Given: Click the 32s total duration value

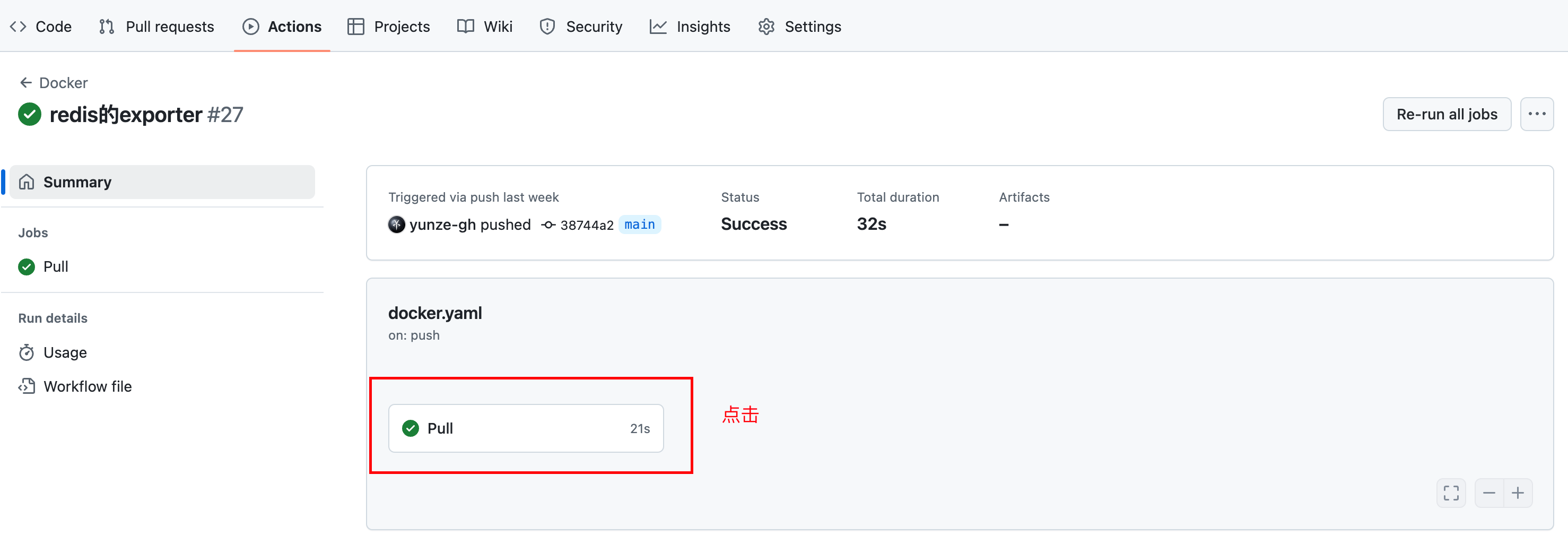Looking at the screenshot, I should (871, 223).
